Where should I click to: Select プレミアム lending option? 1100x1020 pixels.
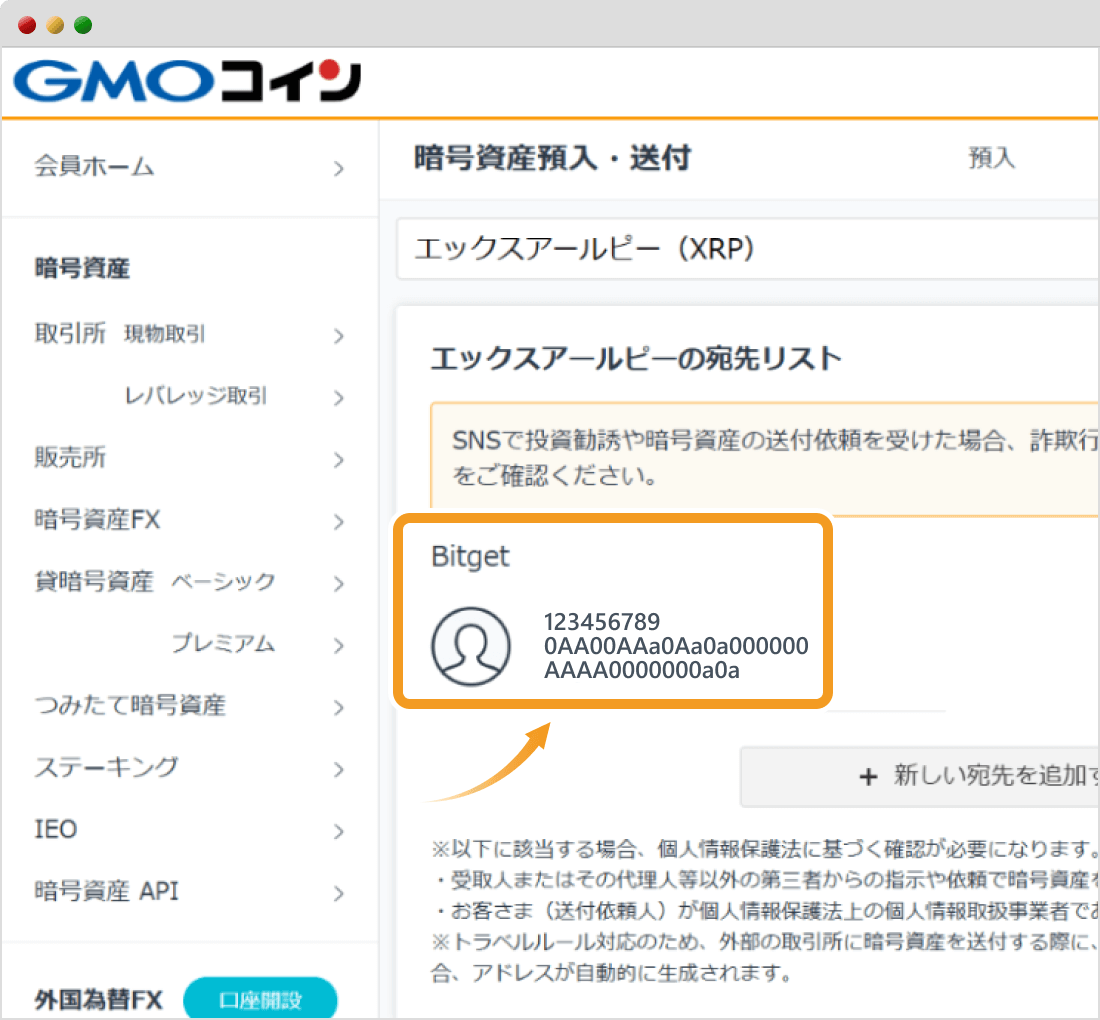[x=222, y=644]
